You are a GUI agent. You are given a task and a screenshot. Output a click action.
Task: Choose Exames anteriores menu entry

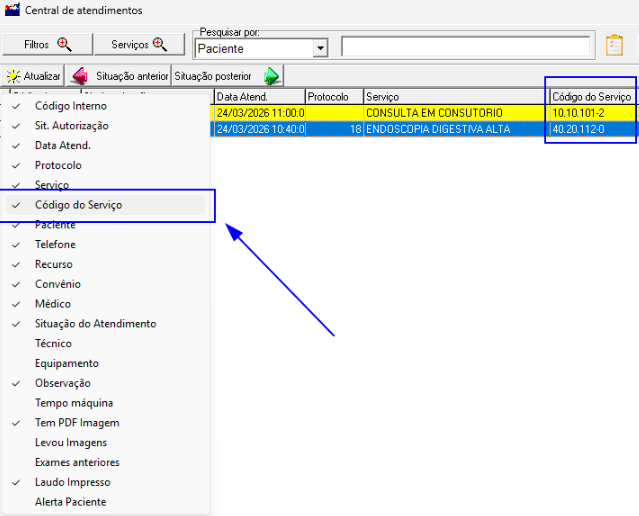pos(77,462)
